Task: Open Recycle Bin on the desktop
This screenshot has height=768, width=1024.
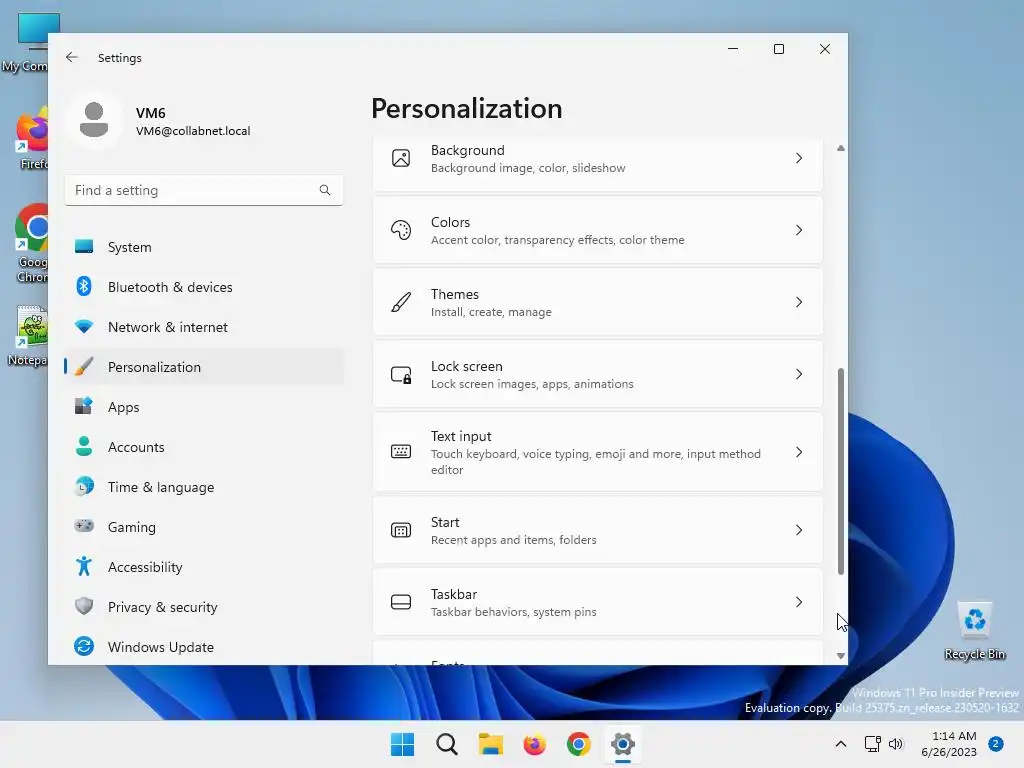Action: tap(974, 631)
